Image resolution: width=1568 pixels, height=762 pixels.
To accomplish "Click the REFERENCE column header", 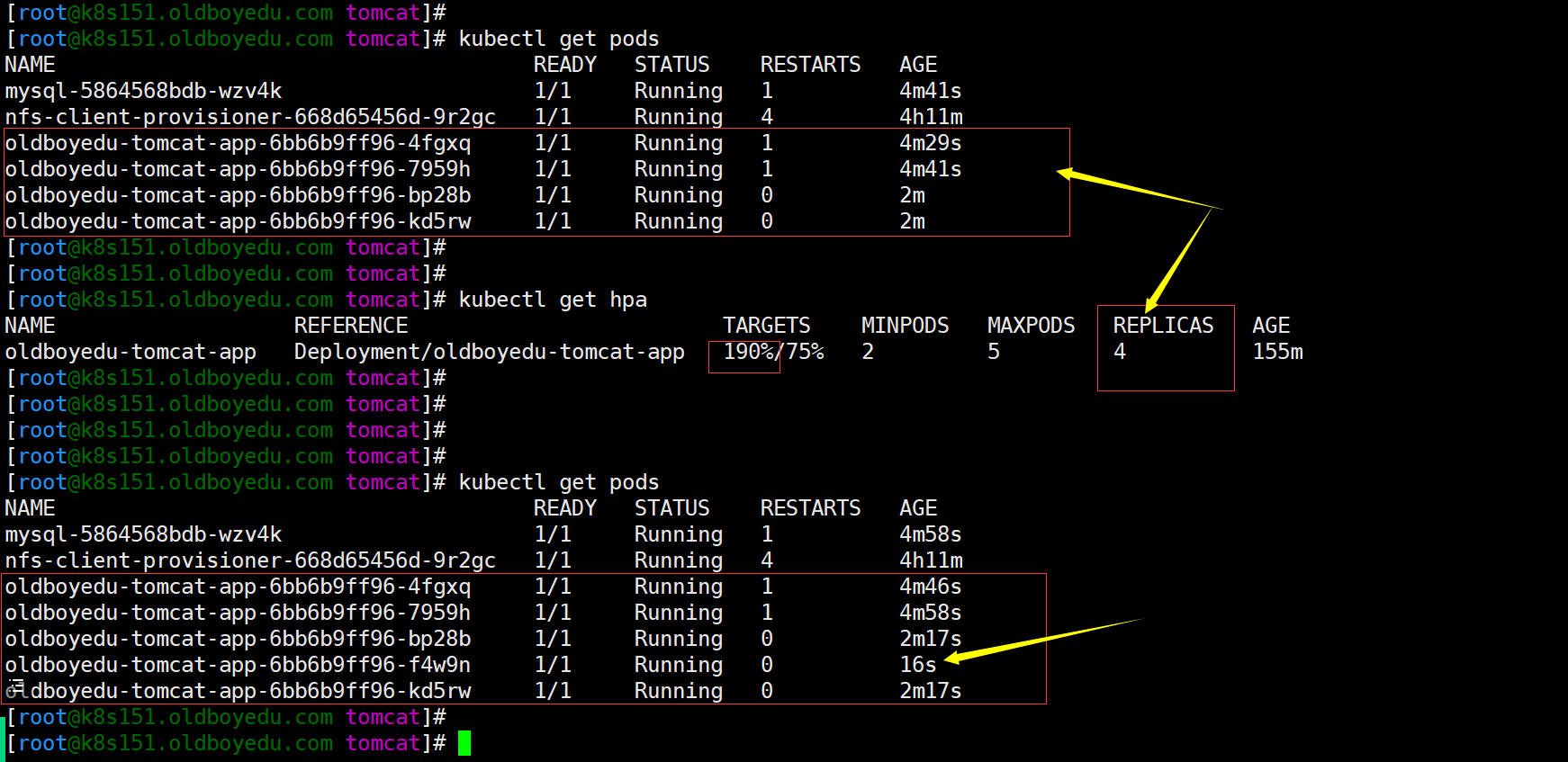I will (350, 326).
